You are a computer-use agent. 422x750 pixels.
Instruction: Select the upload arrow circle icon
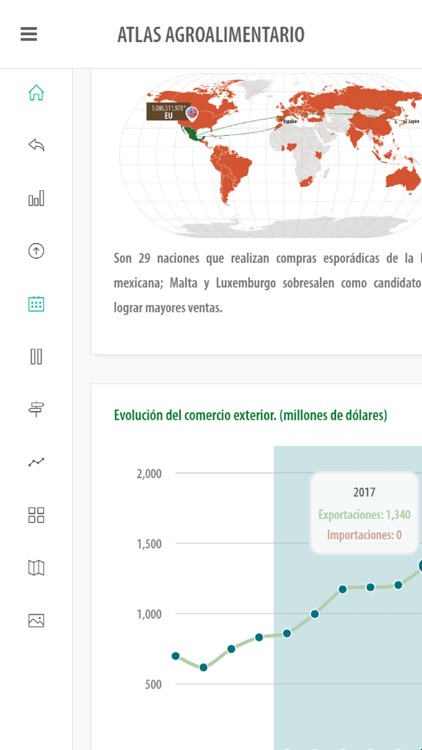pyautogui.click(x=36, y=251)
